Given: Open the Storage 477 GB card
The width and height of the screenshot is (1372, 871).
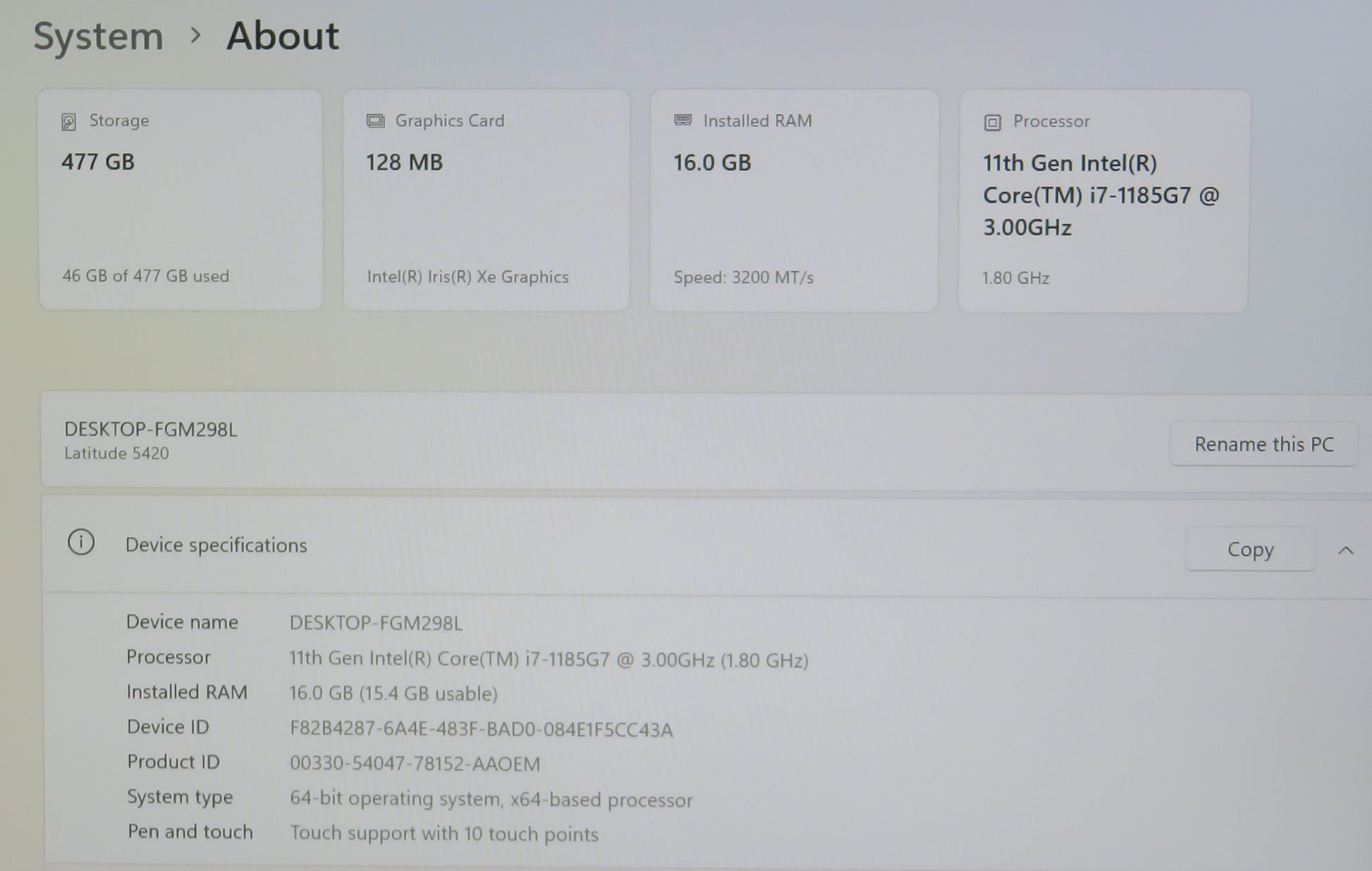Looking at the screenshot, I should coord(180,199).
